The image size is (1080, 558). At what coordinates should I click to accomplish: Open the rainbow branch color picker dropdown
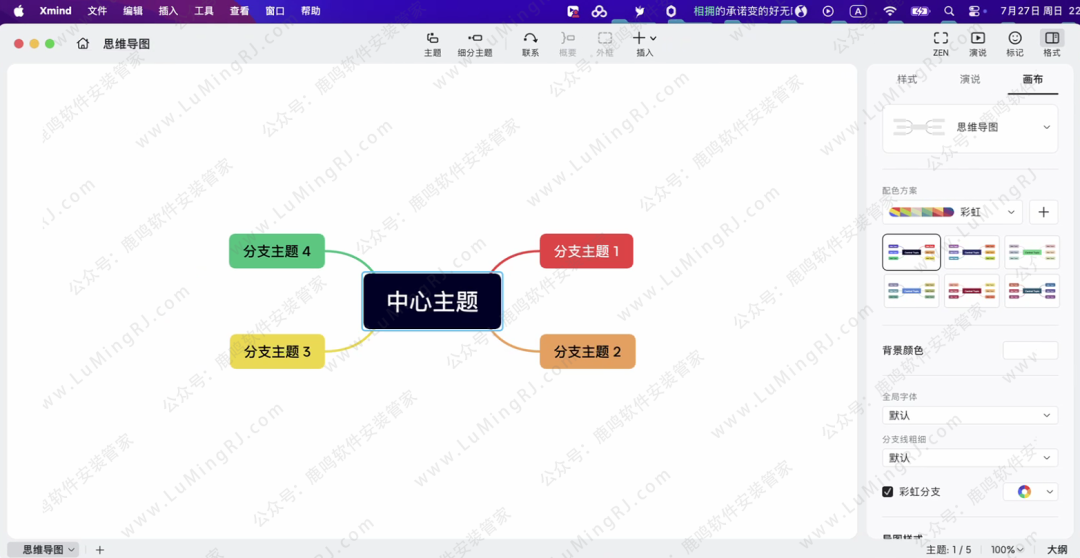(1030, 491)
